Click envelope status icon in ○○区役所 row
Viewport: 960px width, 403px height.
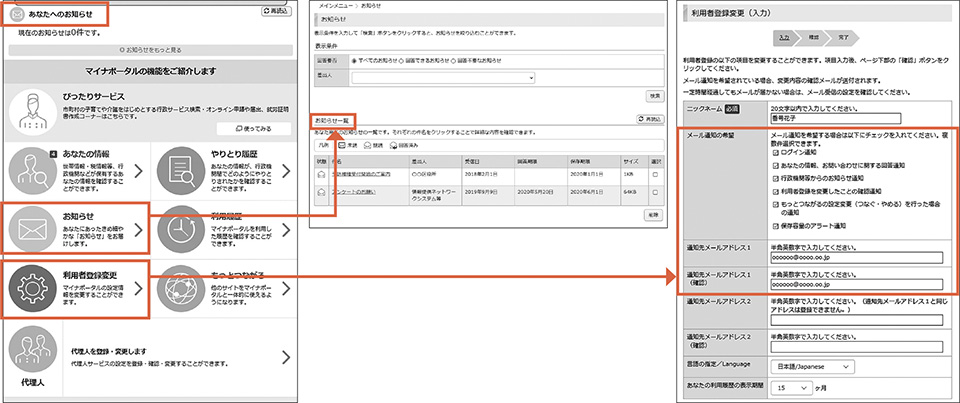point(321,174)
